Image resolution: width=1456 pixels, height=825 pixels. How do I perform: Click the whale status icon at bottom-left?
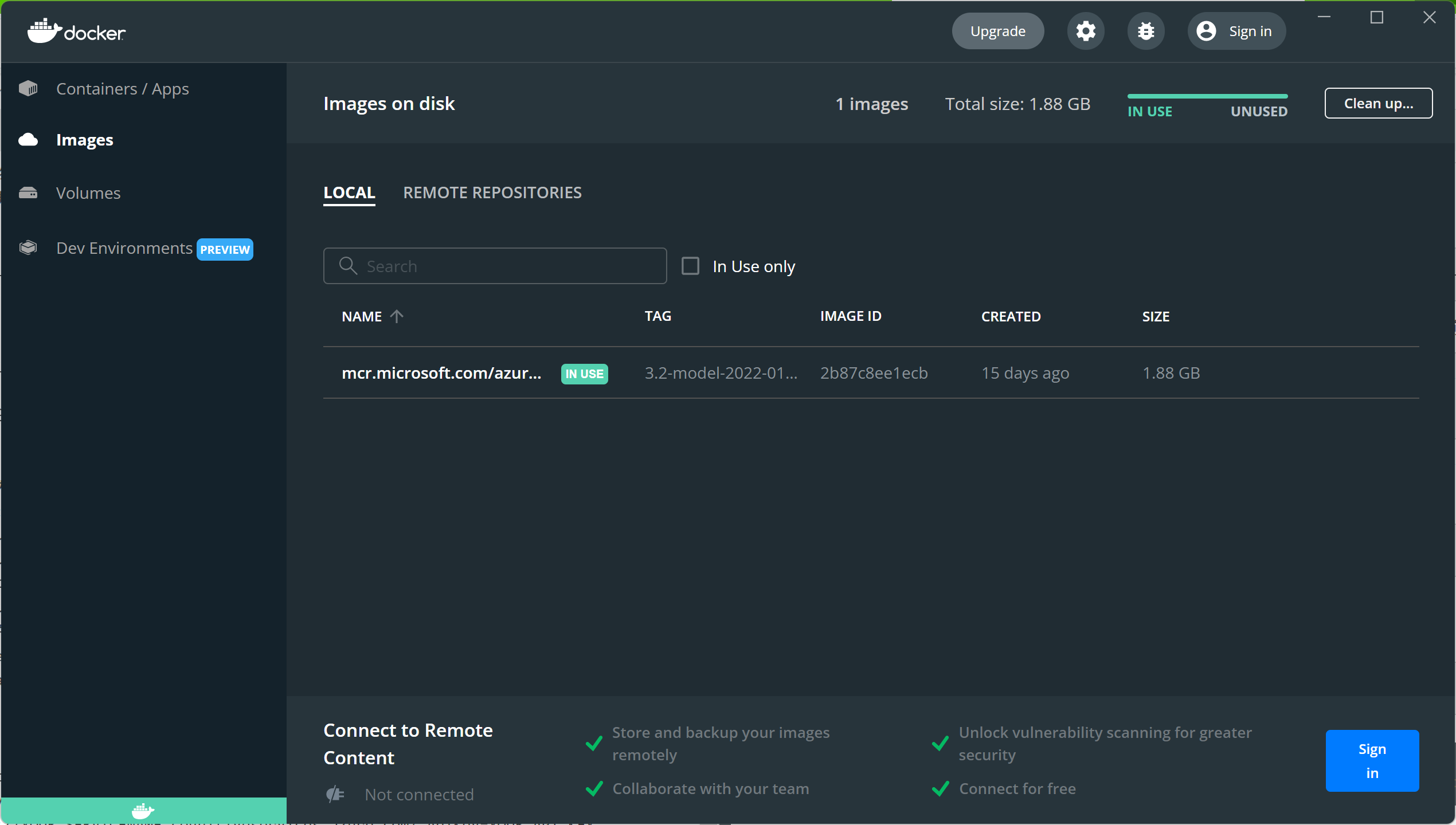coord(143,811)
